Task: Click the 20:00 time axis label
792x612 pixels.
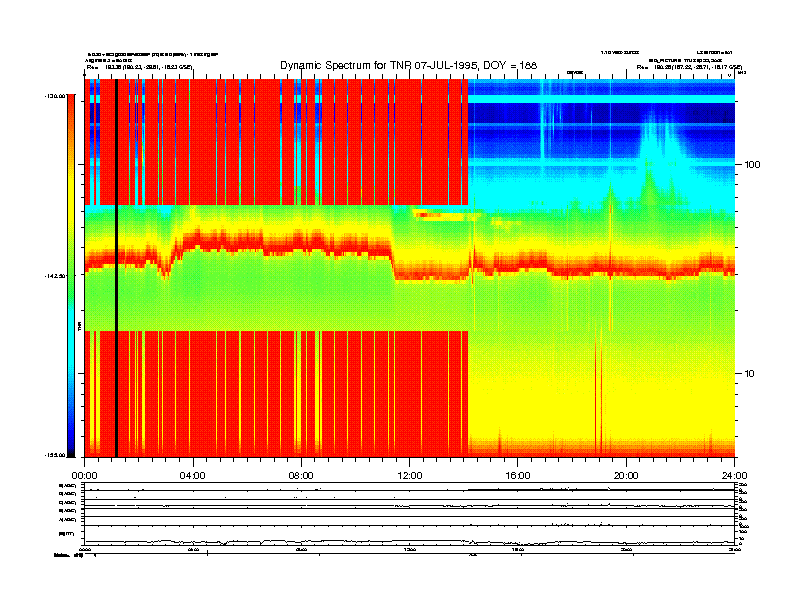Action: [x=626, y=476]
